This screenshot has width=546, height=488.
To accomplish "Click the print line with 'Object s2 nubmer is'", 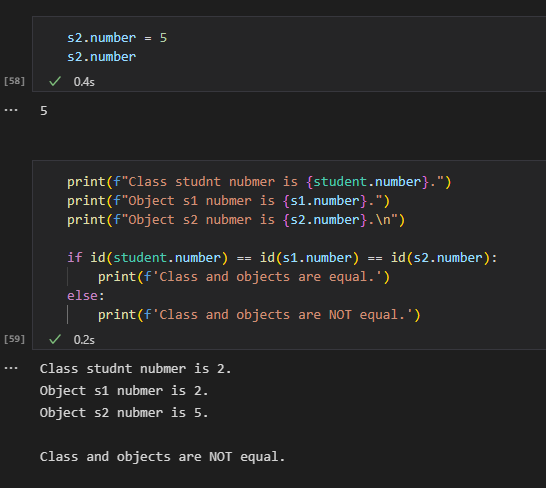I will click(x=236, y=220).
